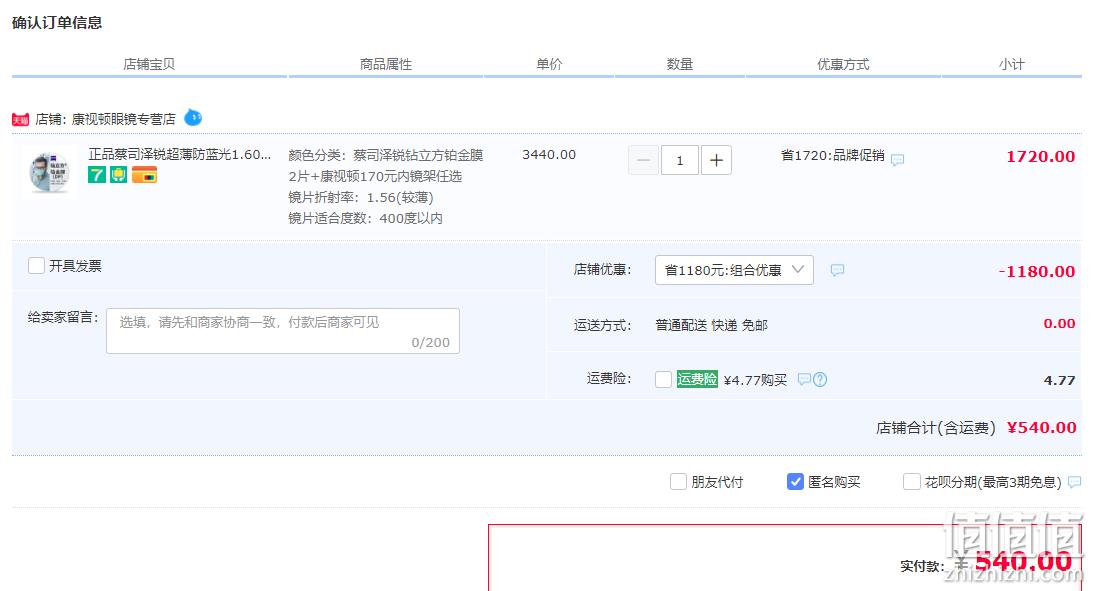Increase quantity with the plus button
The width and height of the screenshot is (1093, 591).
pyautogui.click(x=716, y=160)
